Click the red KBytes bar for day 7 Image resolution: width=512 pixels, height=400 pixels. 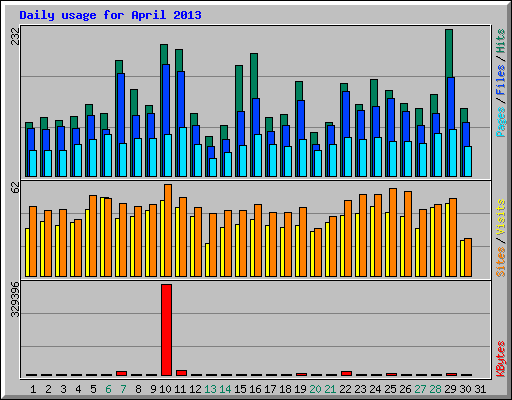click(121, 373)
